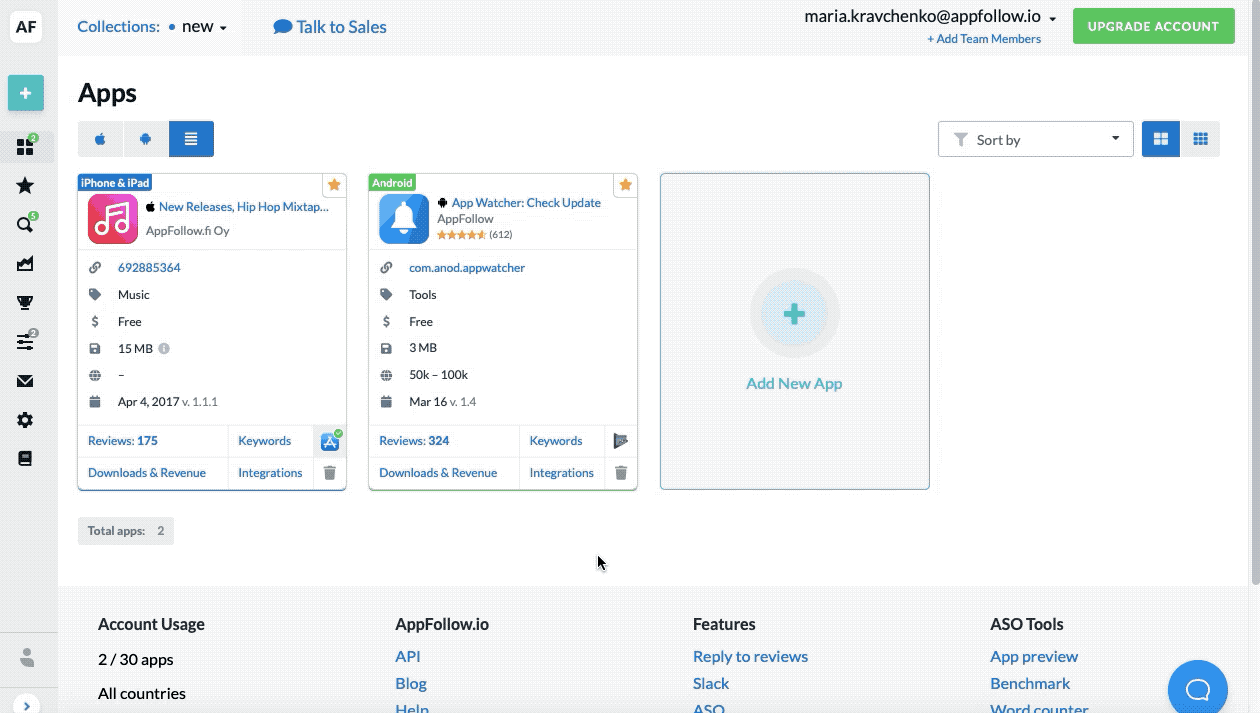Viewport: 1260px width, 713px height.
Task: Open the API footer link
Action: point(408,657)
